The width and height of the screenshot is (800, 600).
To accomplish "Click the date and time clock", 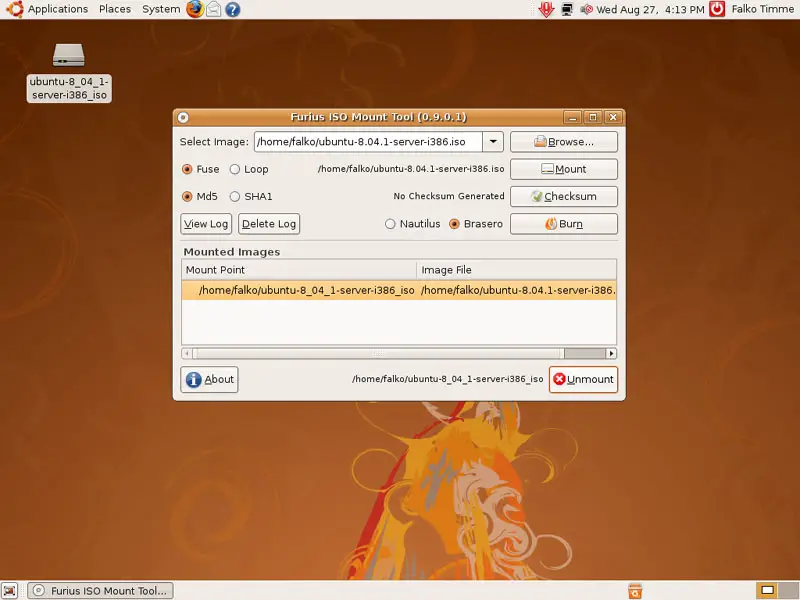I will 650,9.
